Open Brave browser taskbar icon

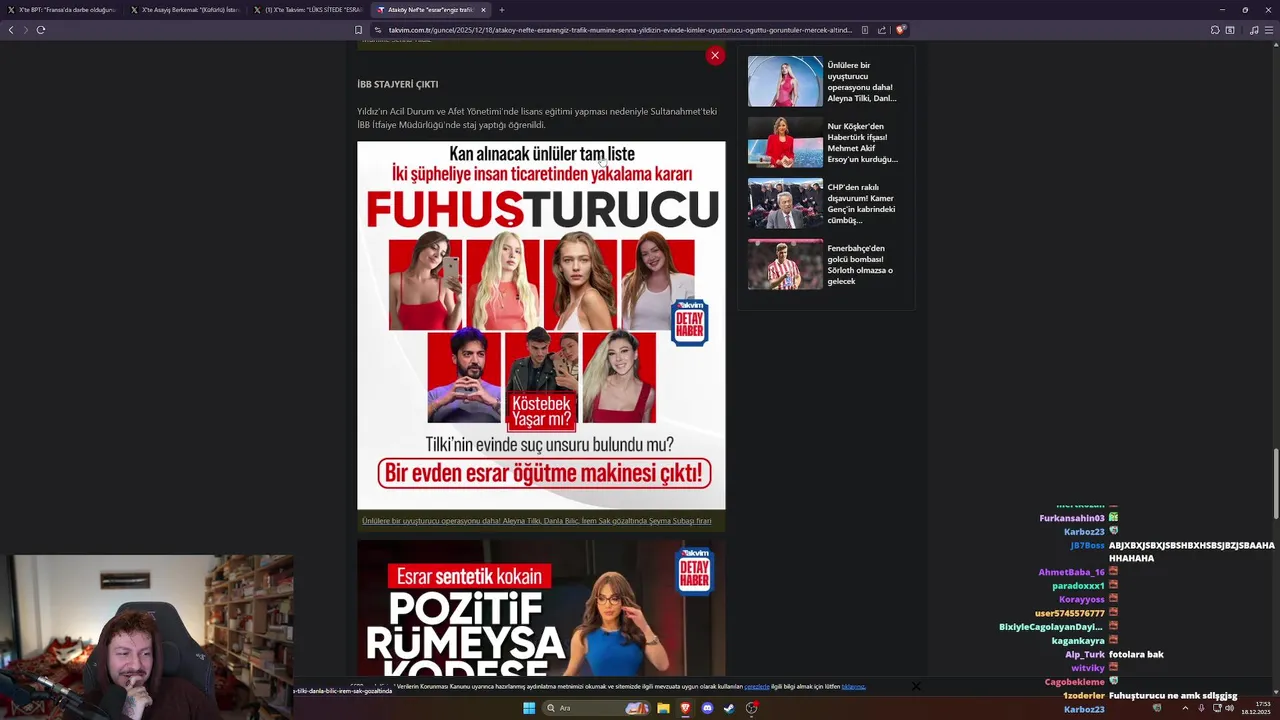(685, 708)
